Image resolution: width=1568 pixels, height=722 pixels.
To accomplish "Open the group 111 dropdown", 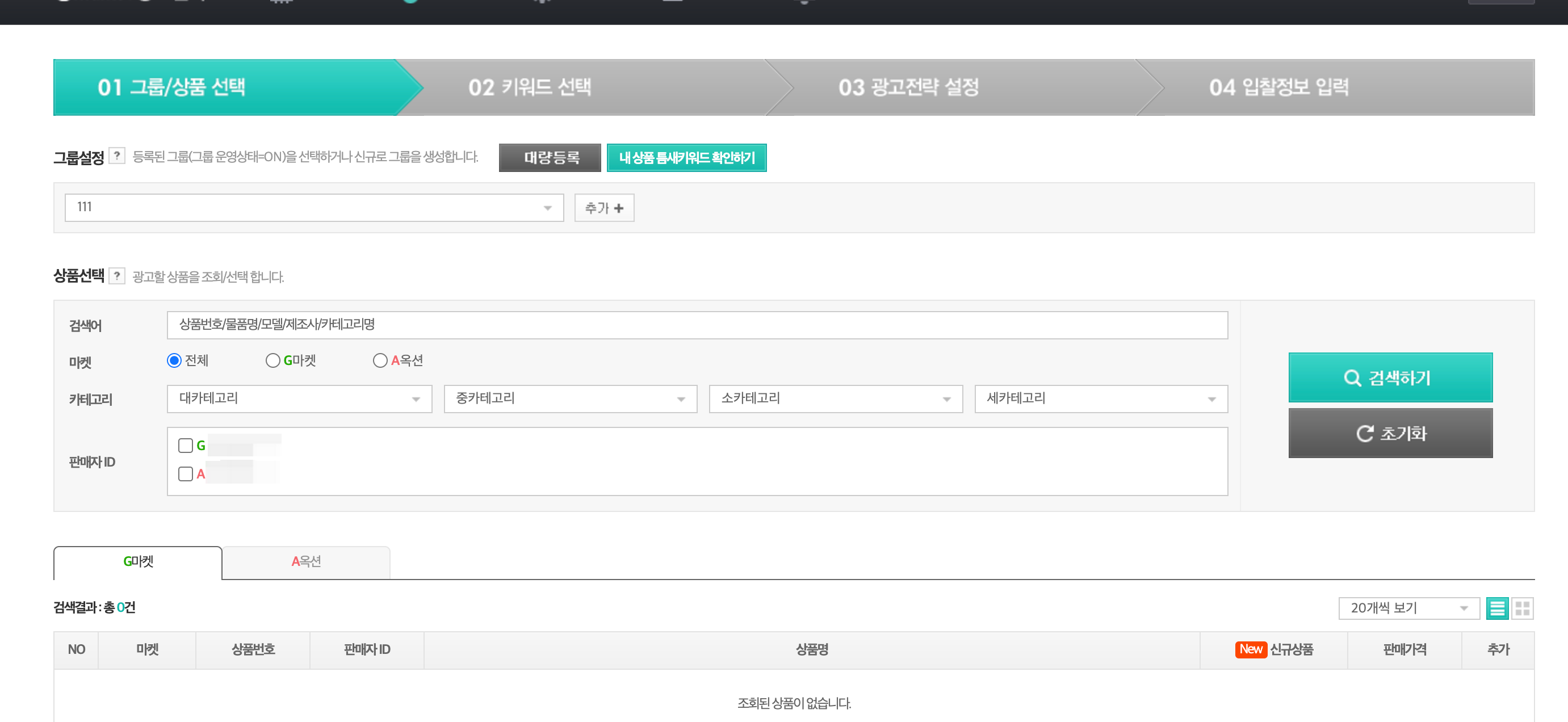I will [313, 208].
